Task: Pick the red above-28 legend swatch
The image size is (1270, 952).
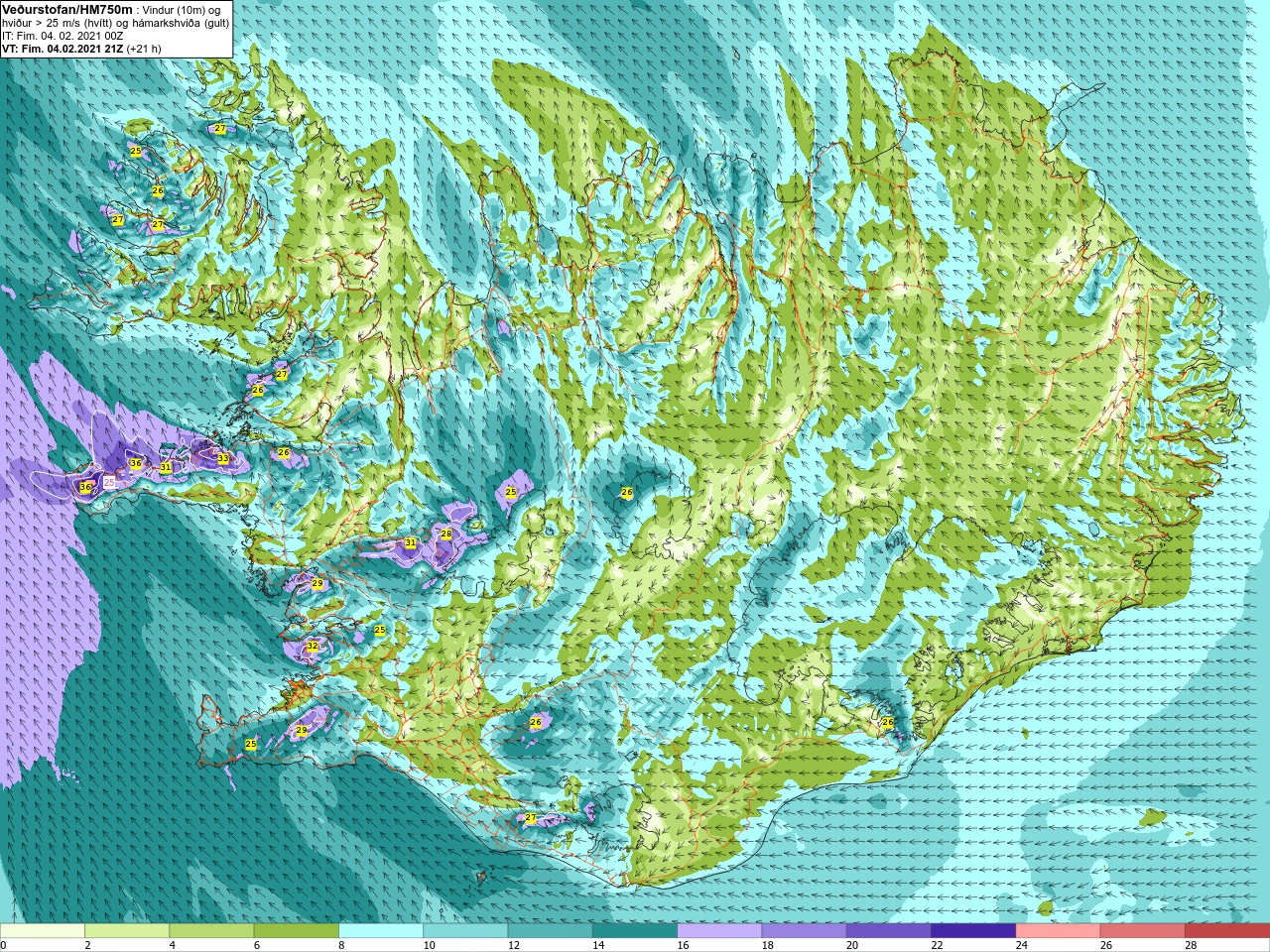Action: click(x=1227, y=931)
